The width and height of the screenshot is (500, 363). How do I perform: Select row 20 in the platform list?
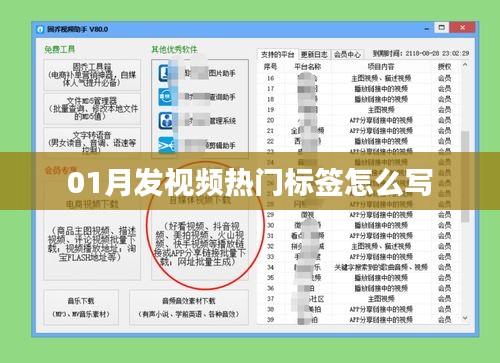coord(359,120)
